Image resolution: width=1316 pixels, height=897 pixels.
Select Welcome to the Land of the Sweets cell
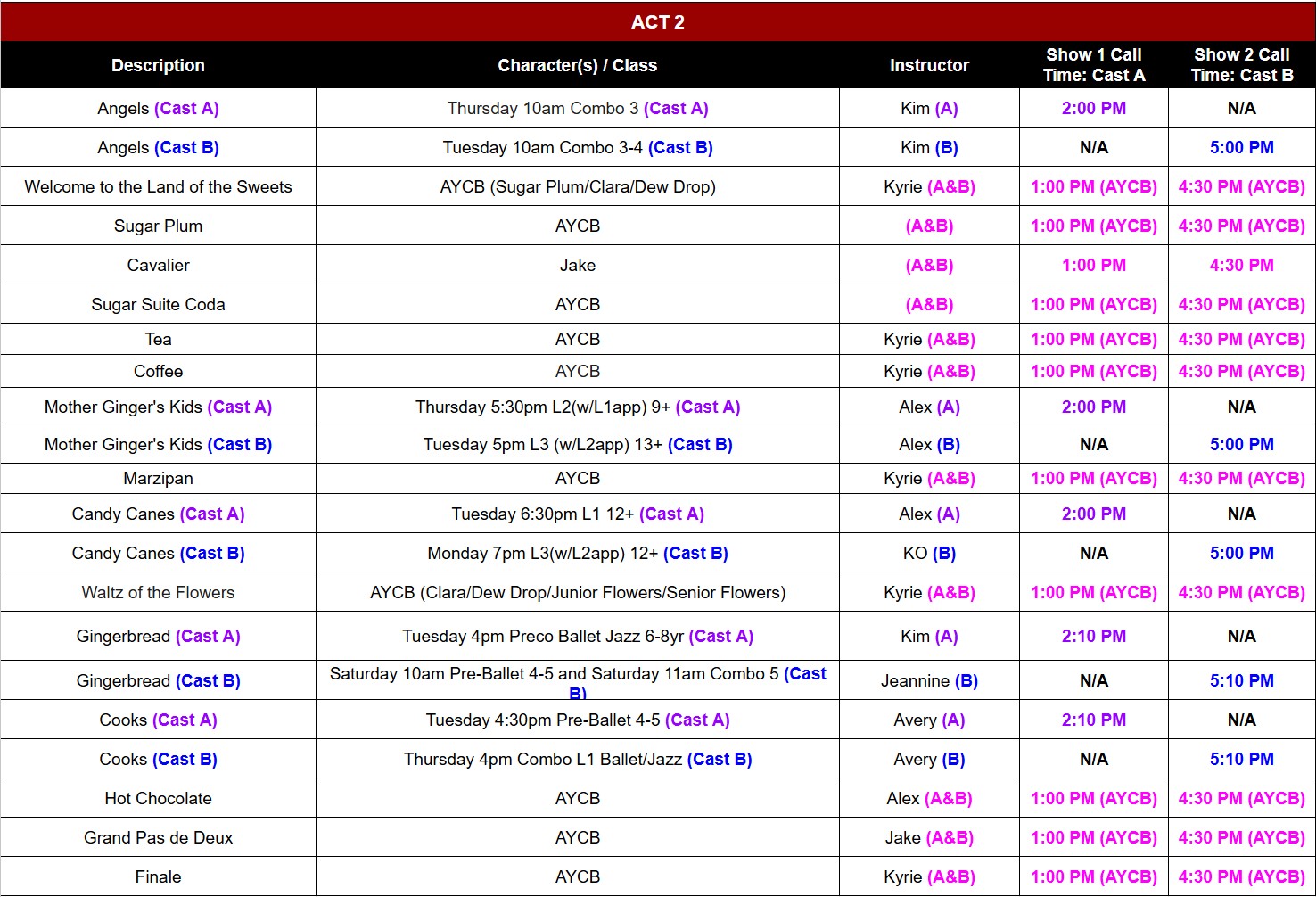coord(158,186)
